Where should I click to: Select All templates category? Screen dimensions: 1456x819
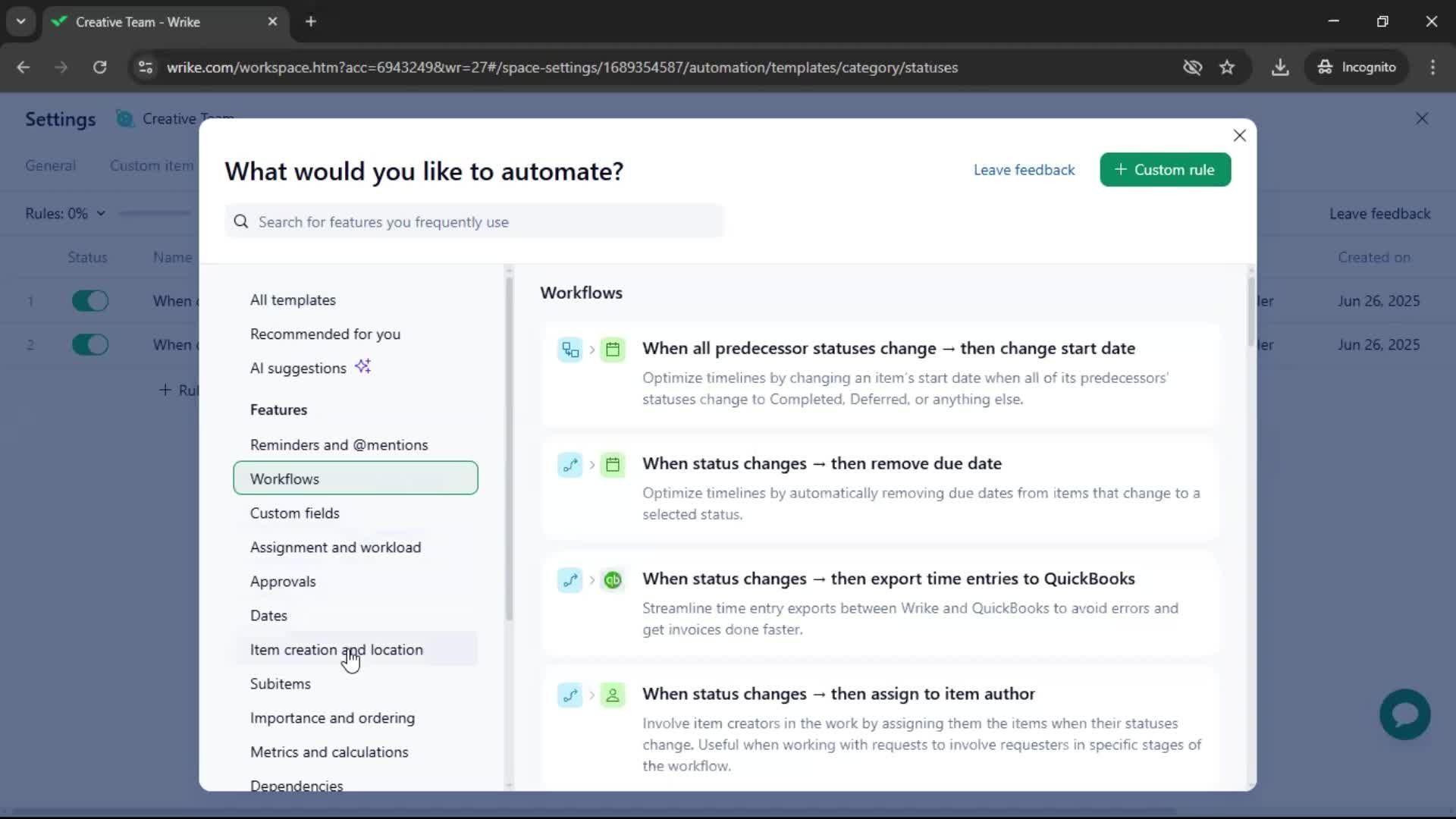356,300
